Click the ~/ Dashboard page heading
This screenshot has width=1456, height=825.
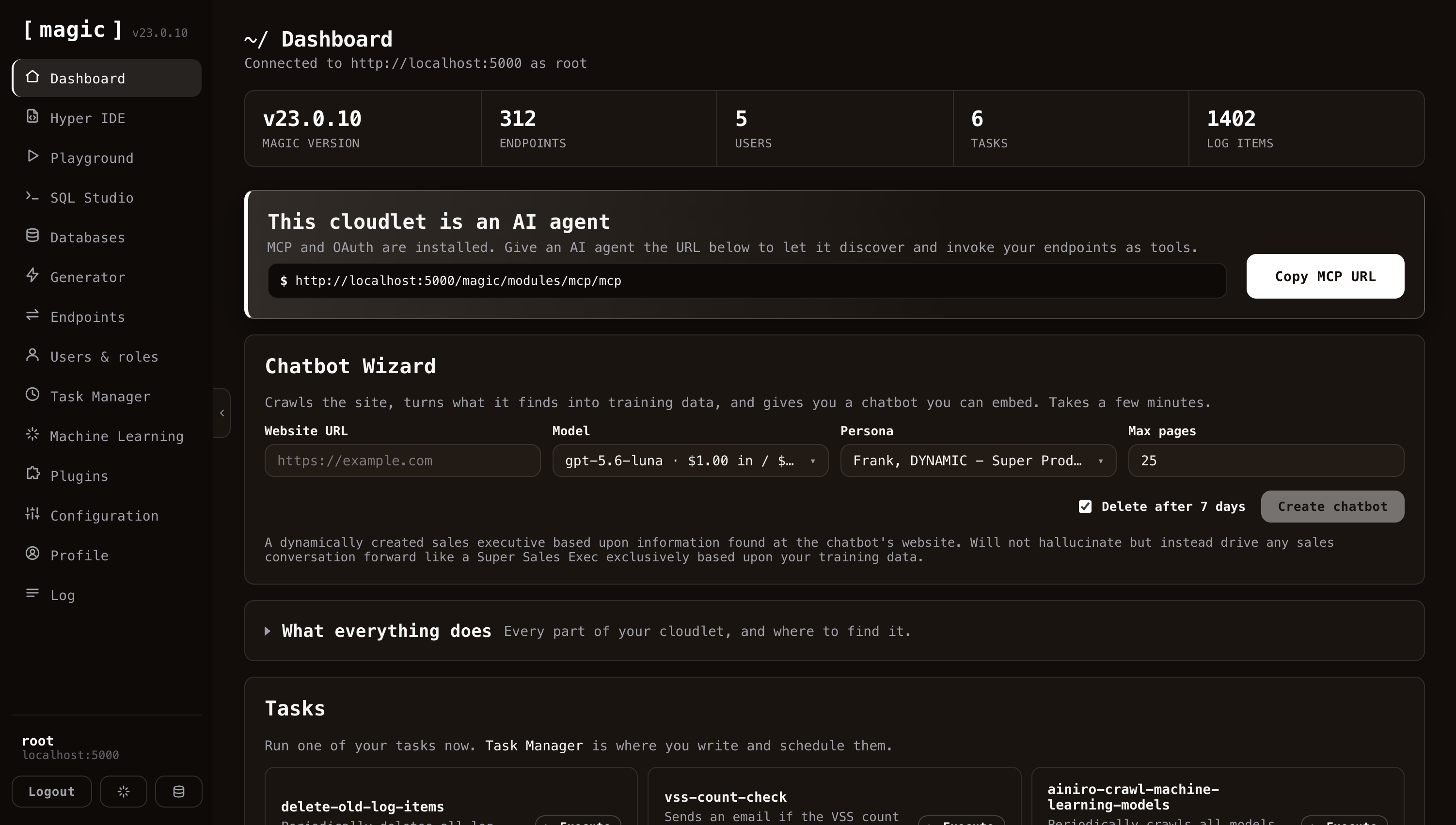tap(318, 39)
